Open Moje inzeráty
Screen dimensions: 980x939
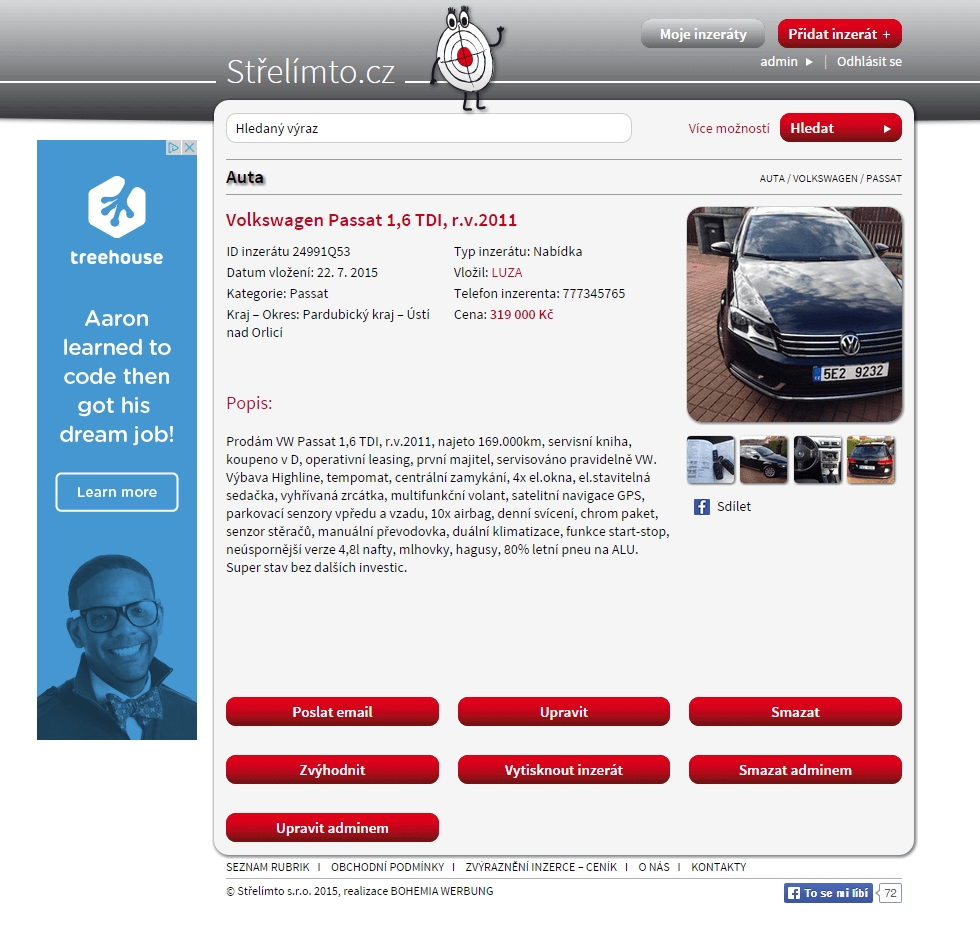[x=703, y=34]
